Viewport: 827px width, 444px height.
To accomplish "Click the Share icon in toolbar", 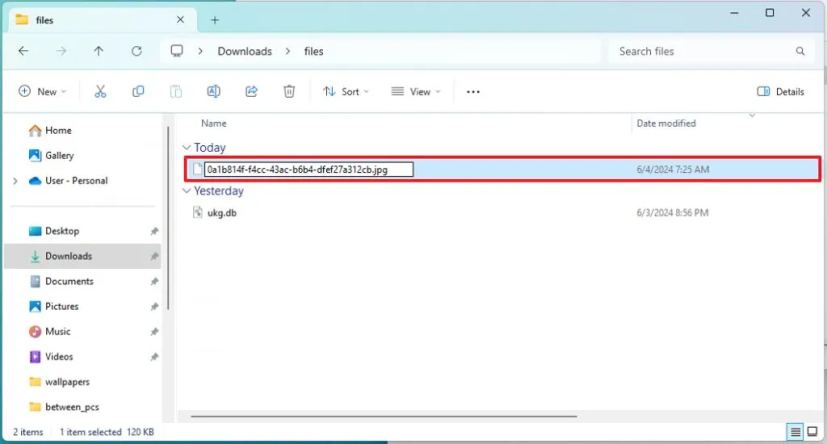I will coord(251,91).
